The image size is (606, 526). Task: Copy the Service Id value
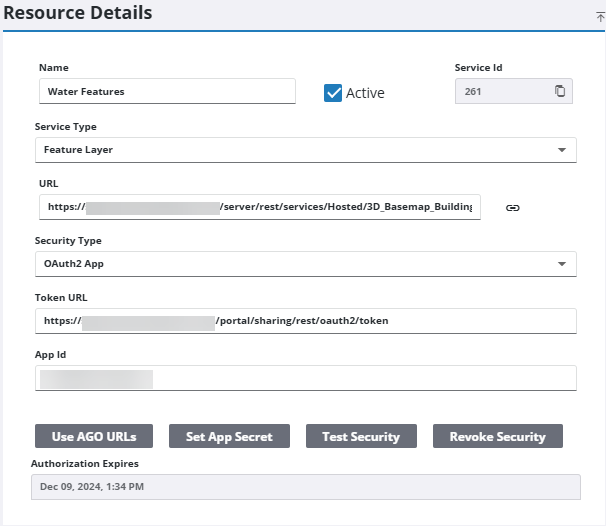pyautogui.click(x=560, y=91)
